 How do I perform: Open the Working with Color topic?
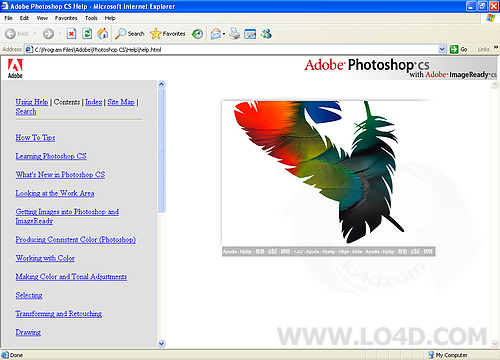click(45, 258)
